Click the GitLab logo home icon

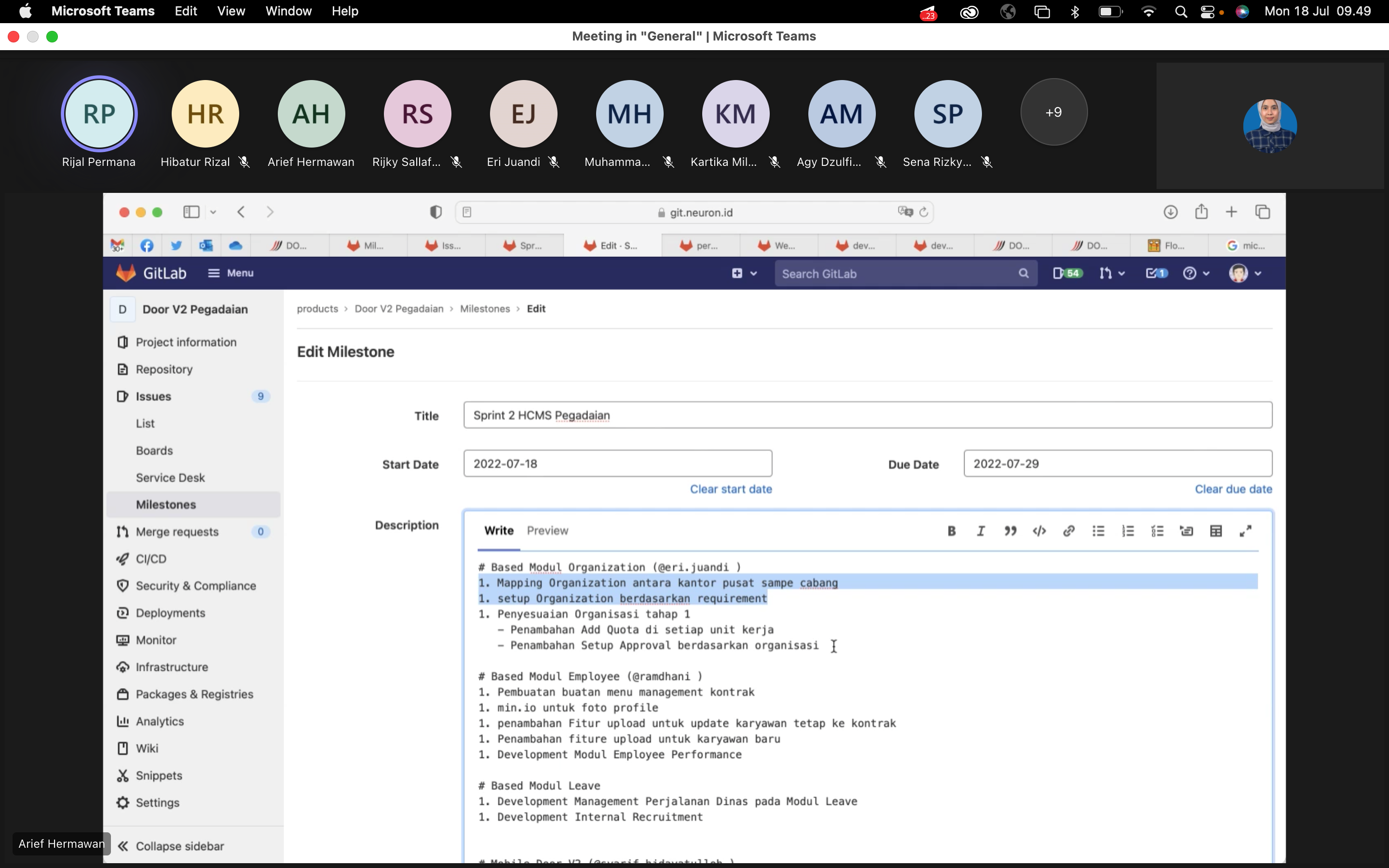click(126, 272)
